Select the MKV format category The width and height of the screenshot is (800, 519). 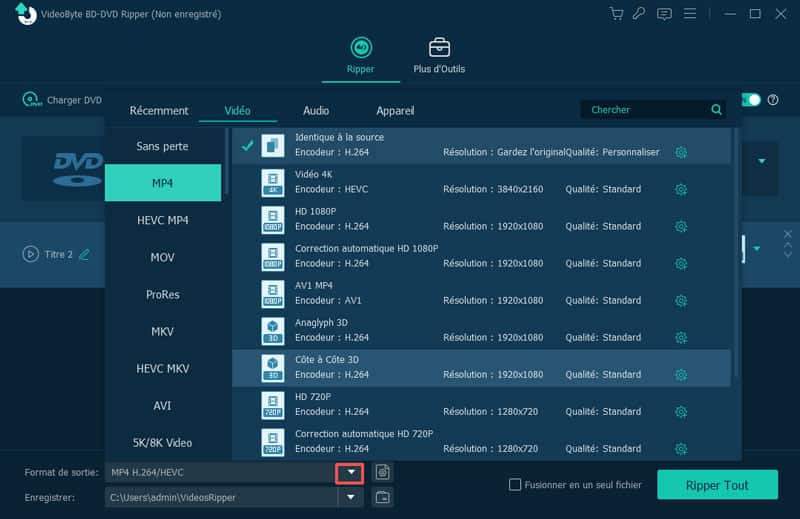(163, 331)
